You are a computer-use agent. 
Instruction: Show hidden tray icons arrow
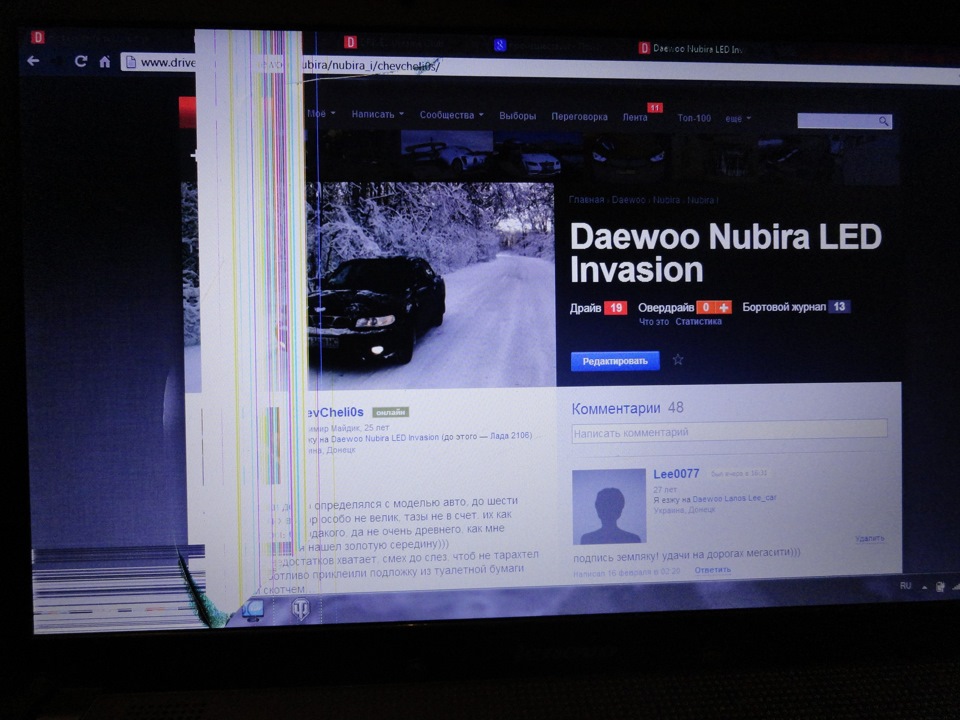924,587
